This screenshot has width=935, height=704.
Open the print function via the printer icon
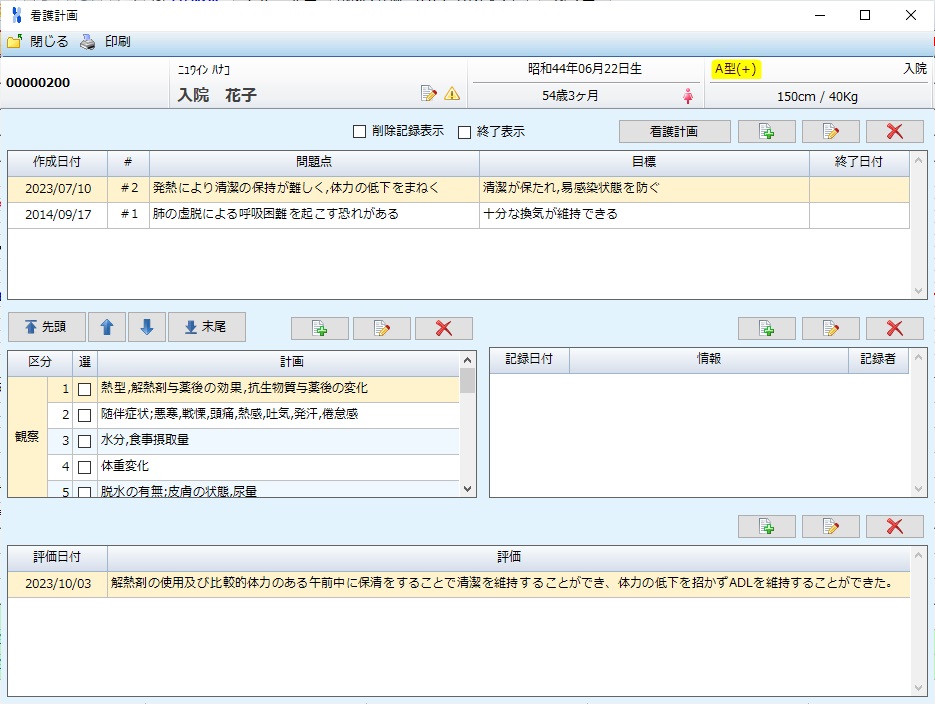[88, 41]
